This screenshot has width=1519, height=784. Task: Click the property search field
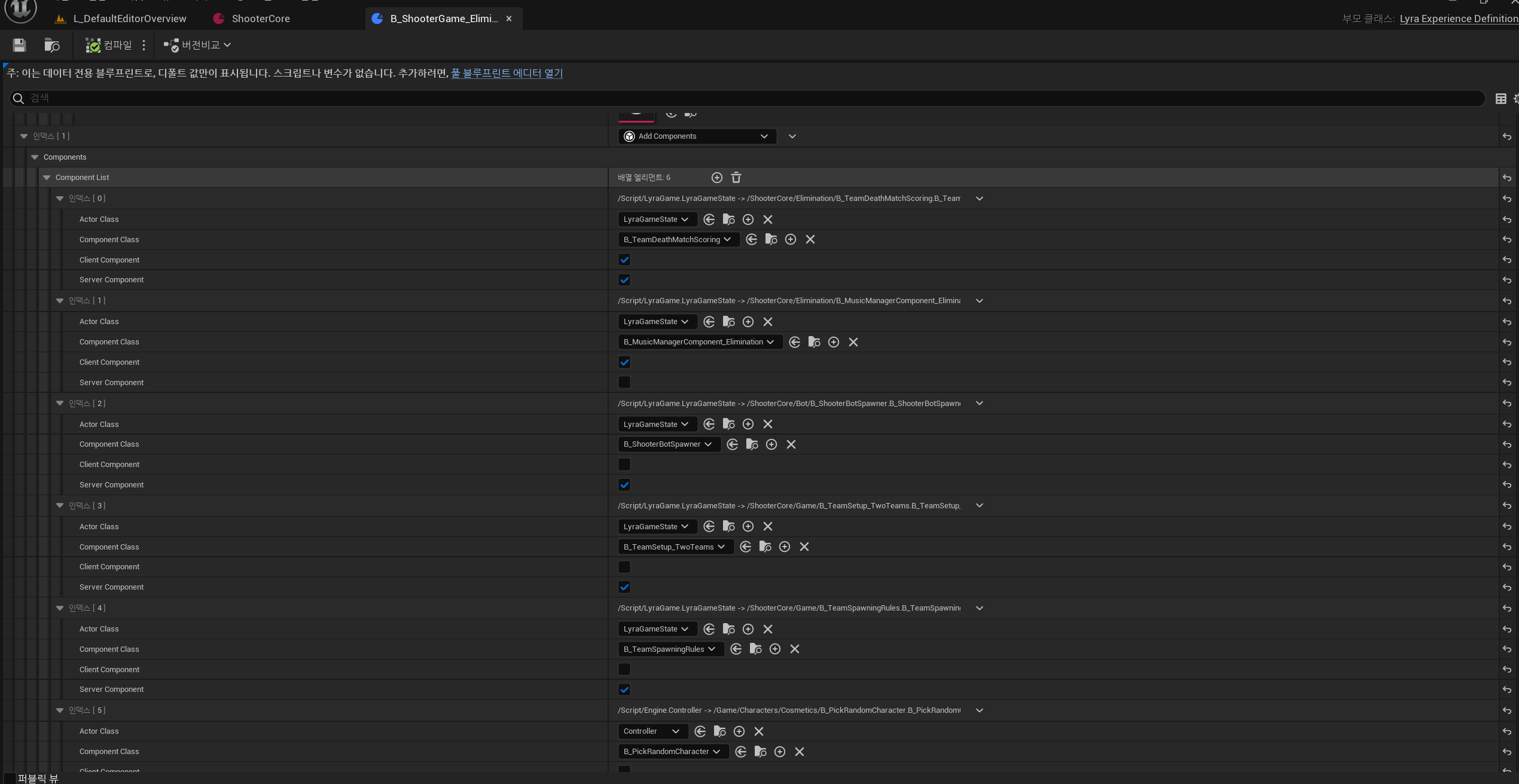(748, 98)
